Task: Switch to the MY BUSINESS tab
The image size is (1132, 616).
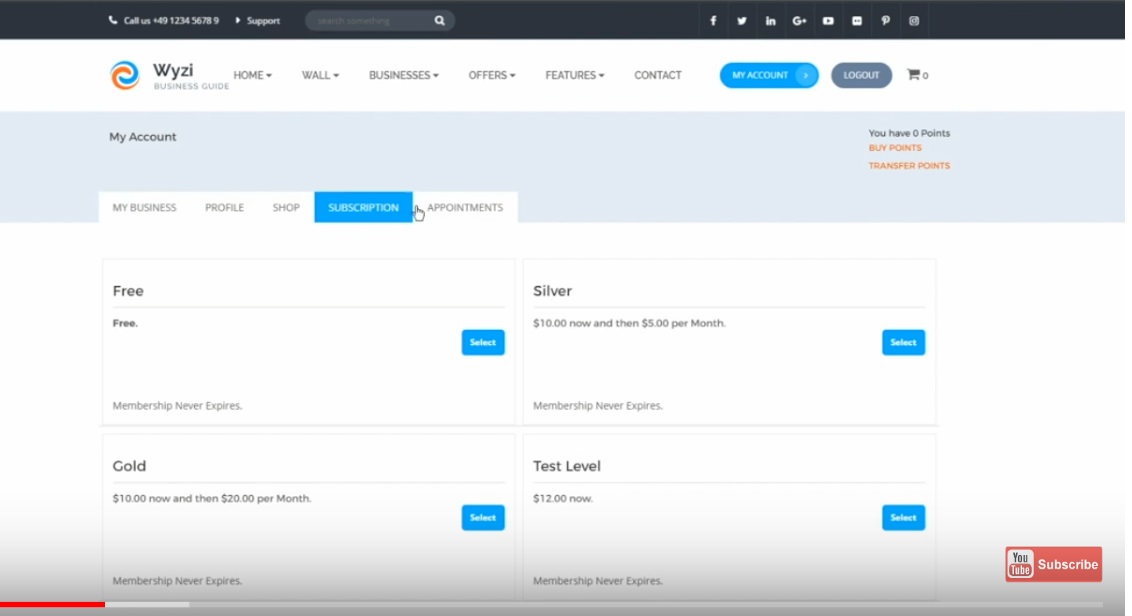Action: pyautogui.click(x=144, y=207)
